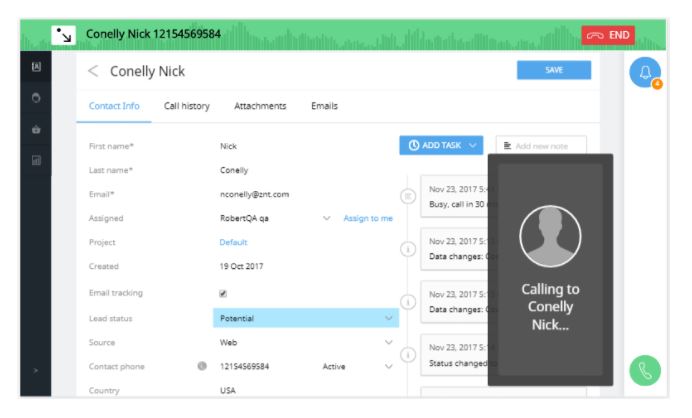Open the Active phone status dropdown
Image resolution: width=692 pixels, height=418 pixels.
tap(357, 366)
